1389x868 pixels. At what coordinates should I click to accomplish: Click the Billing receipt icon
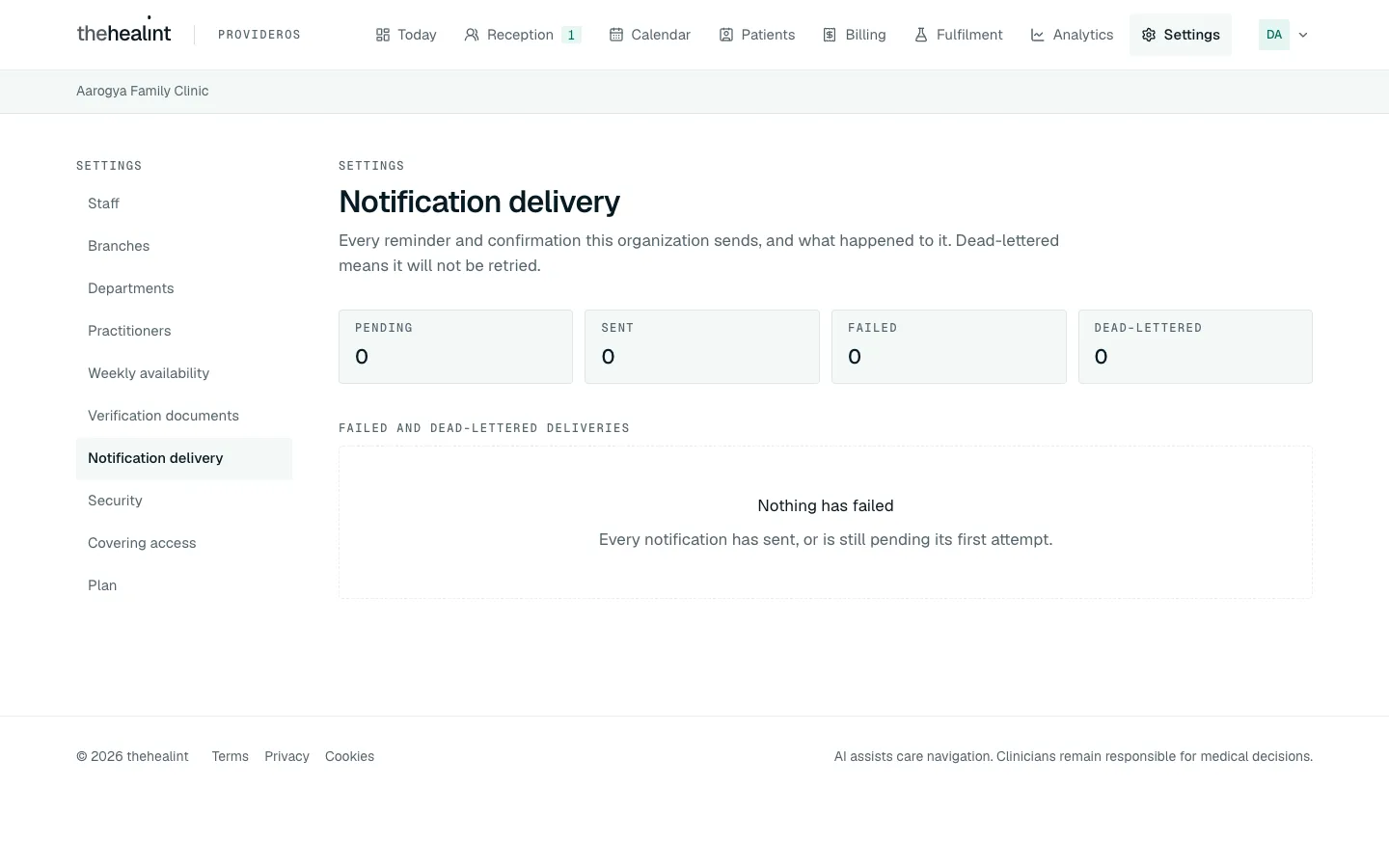(x=830, y=35)
